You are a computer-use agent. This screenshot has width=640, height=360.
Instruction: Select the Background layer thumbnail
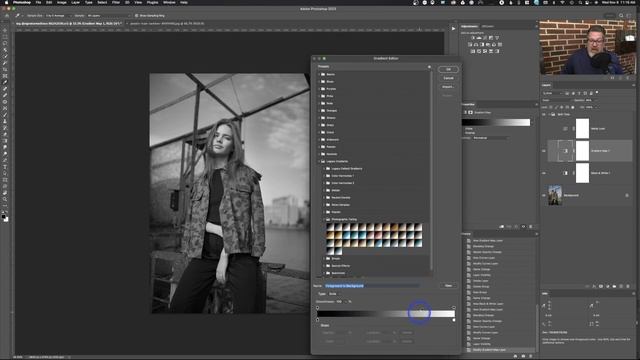pos(555,195)
